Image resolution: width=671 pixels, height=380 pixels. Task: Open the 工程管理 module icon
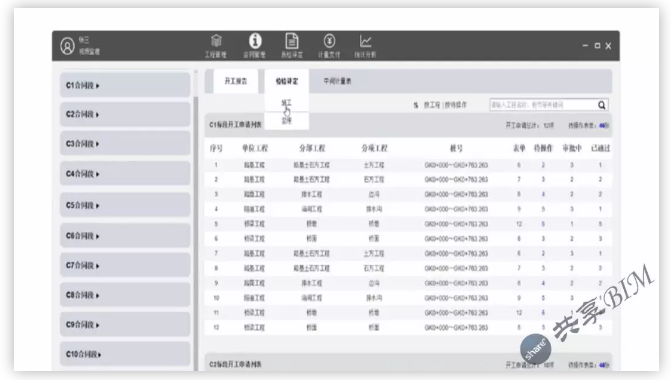tap(216, 41)
